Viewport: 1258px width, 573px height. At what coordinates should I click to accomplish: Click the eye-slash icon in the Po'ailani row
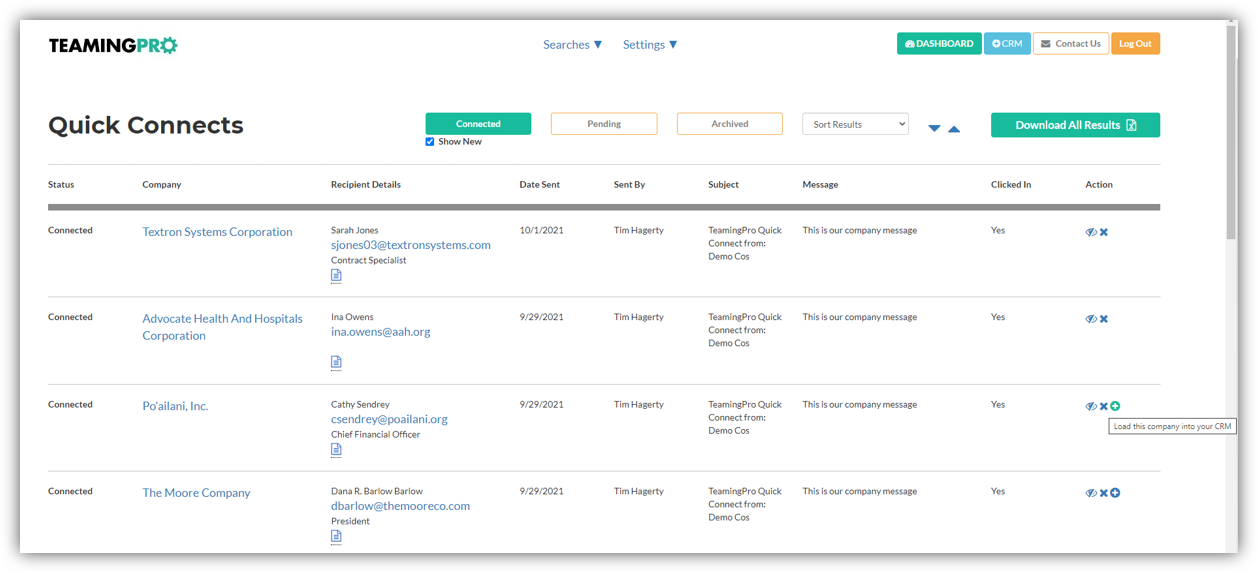(1091, 406)
